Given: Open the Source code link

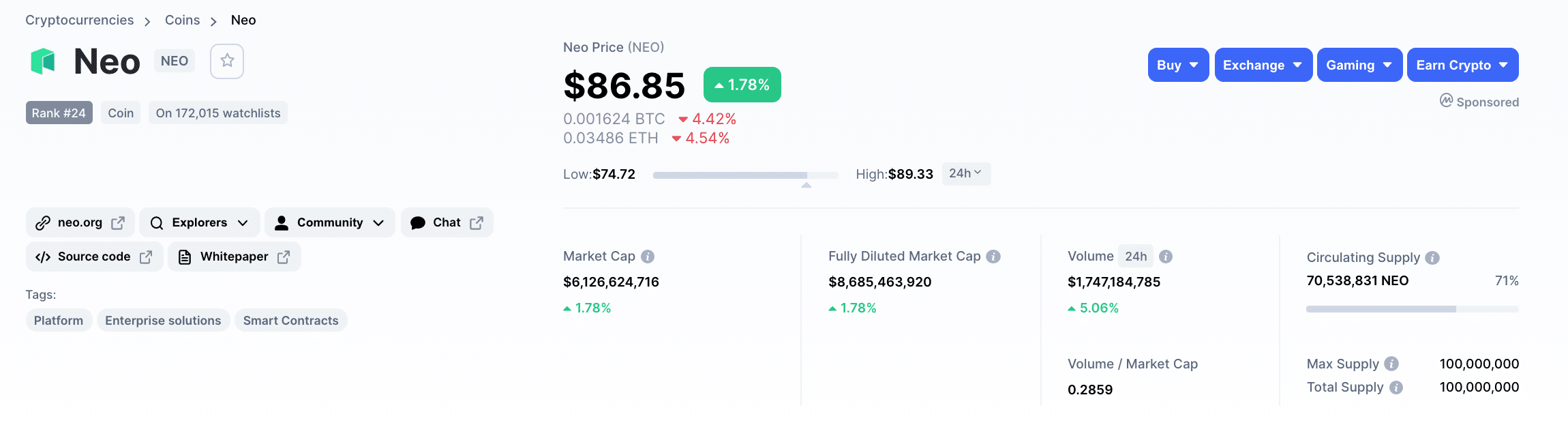Looking at the screenshot, I should click(94, 257).
